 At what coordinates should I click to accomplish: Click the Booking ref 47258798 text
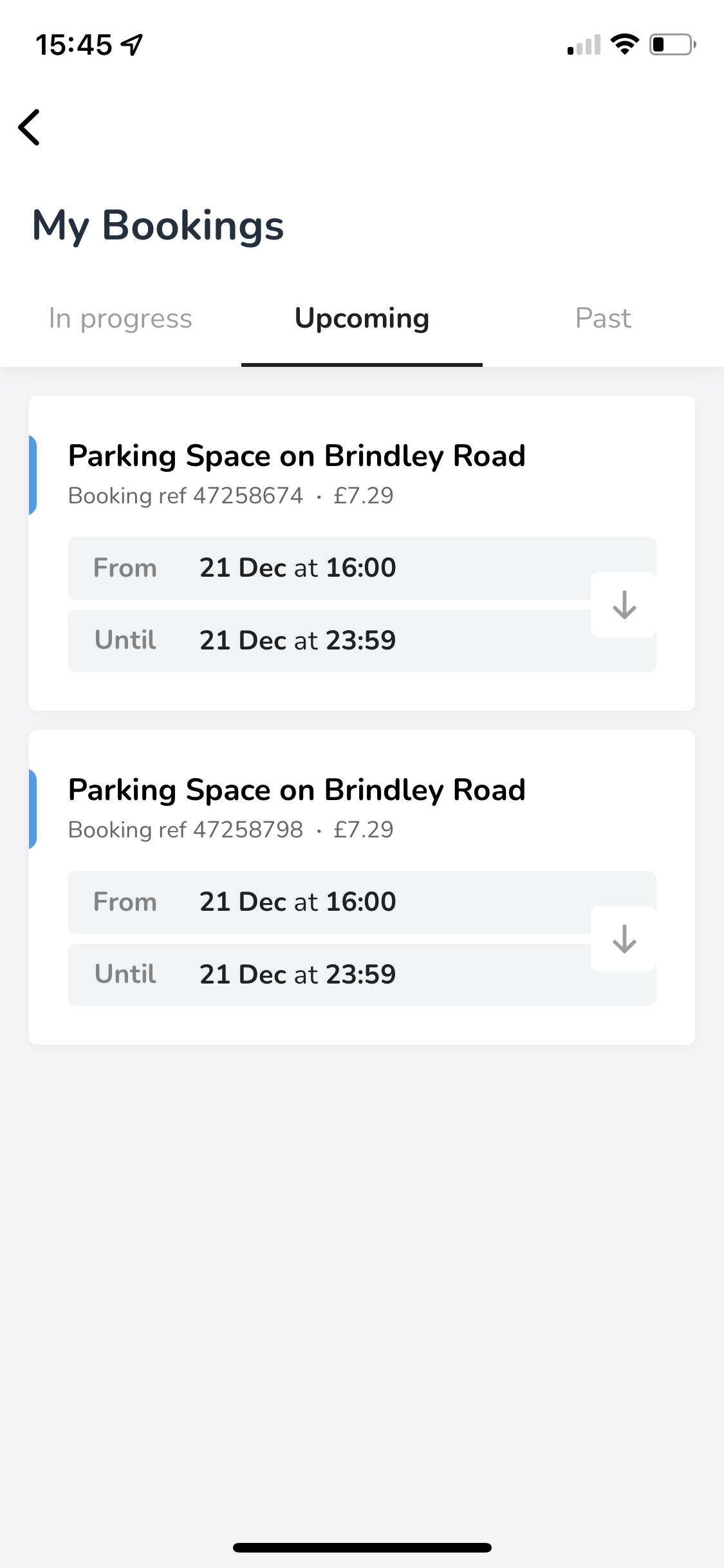185,830
